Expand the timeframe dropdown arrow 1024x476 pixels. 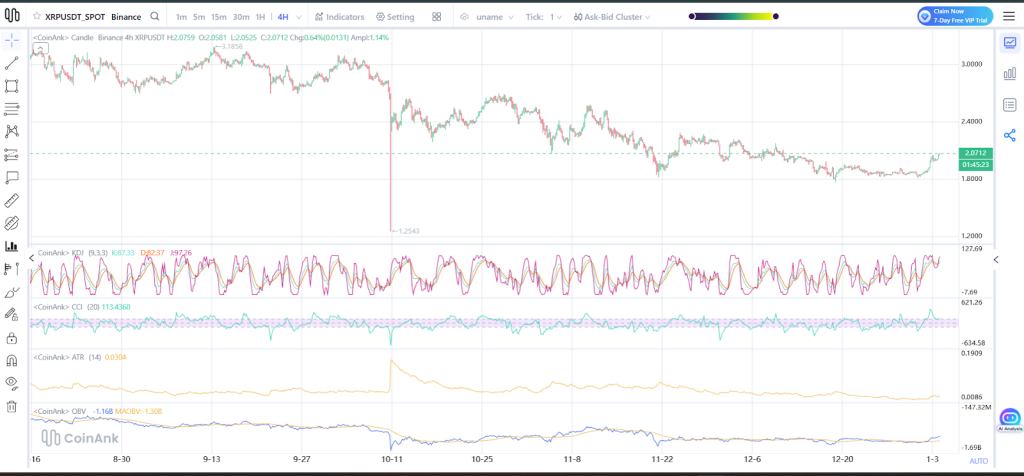pos(299,17)
